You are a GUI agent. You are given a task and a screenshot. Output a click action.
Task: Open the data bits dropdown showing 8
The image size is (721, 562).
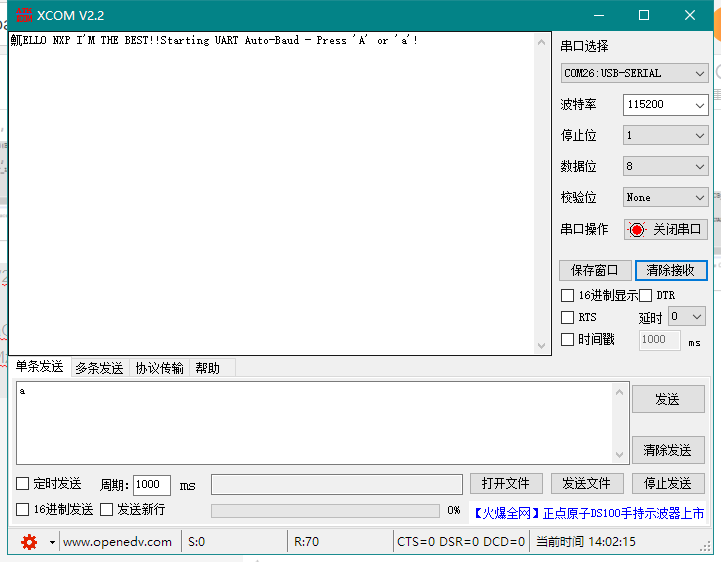(x=665, y=166)
